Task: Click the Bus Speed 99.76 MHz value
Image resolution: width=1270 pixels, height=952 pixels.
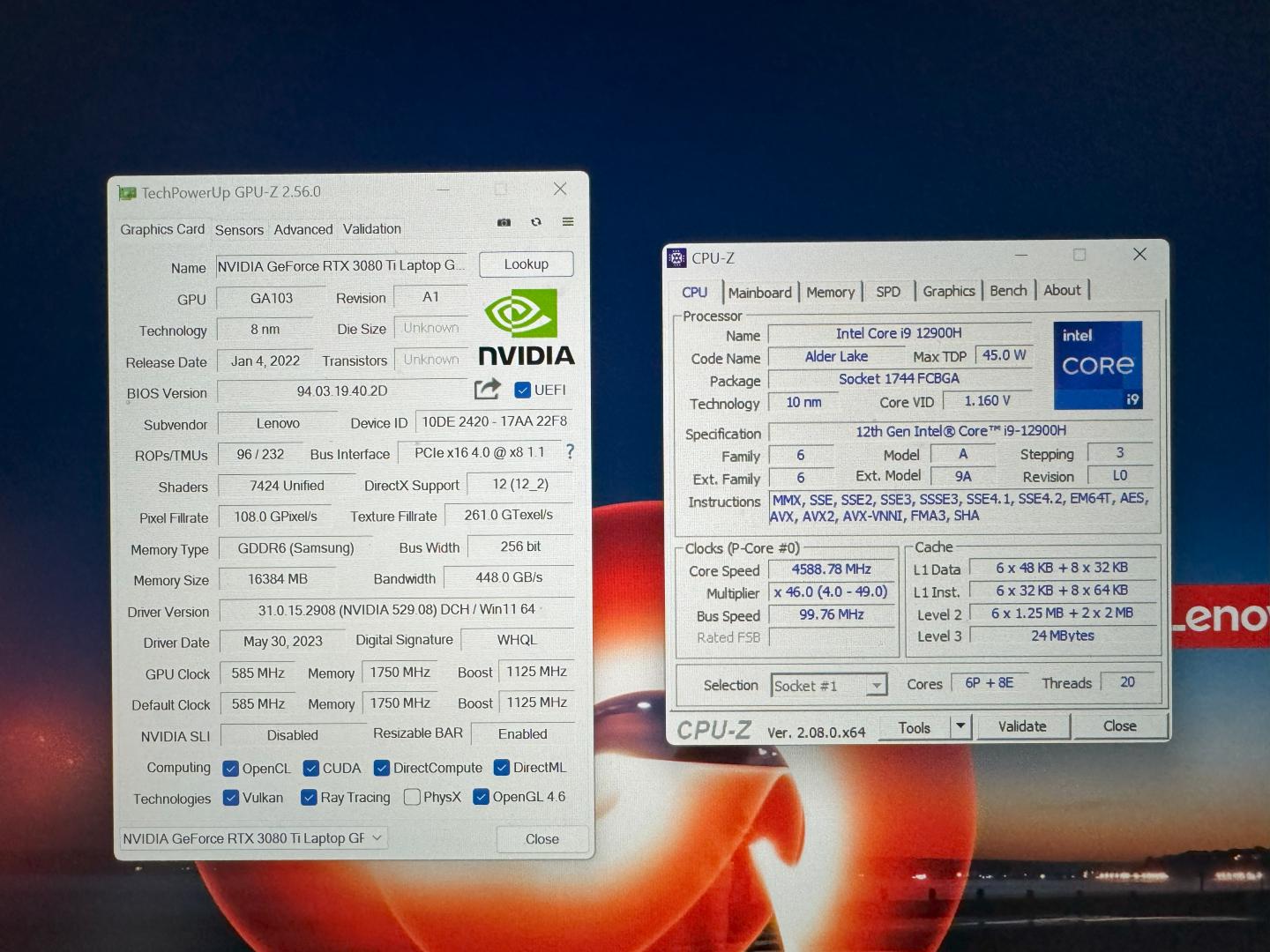Action: tap(831, 614)
